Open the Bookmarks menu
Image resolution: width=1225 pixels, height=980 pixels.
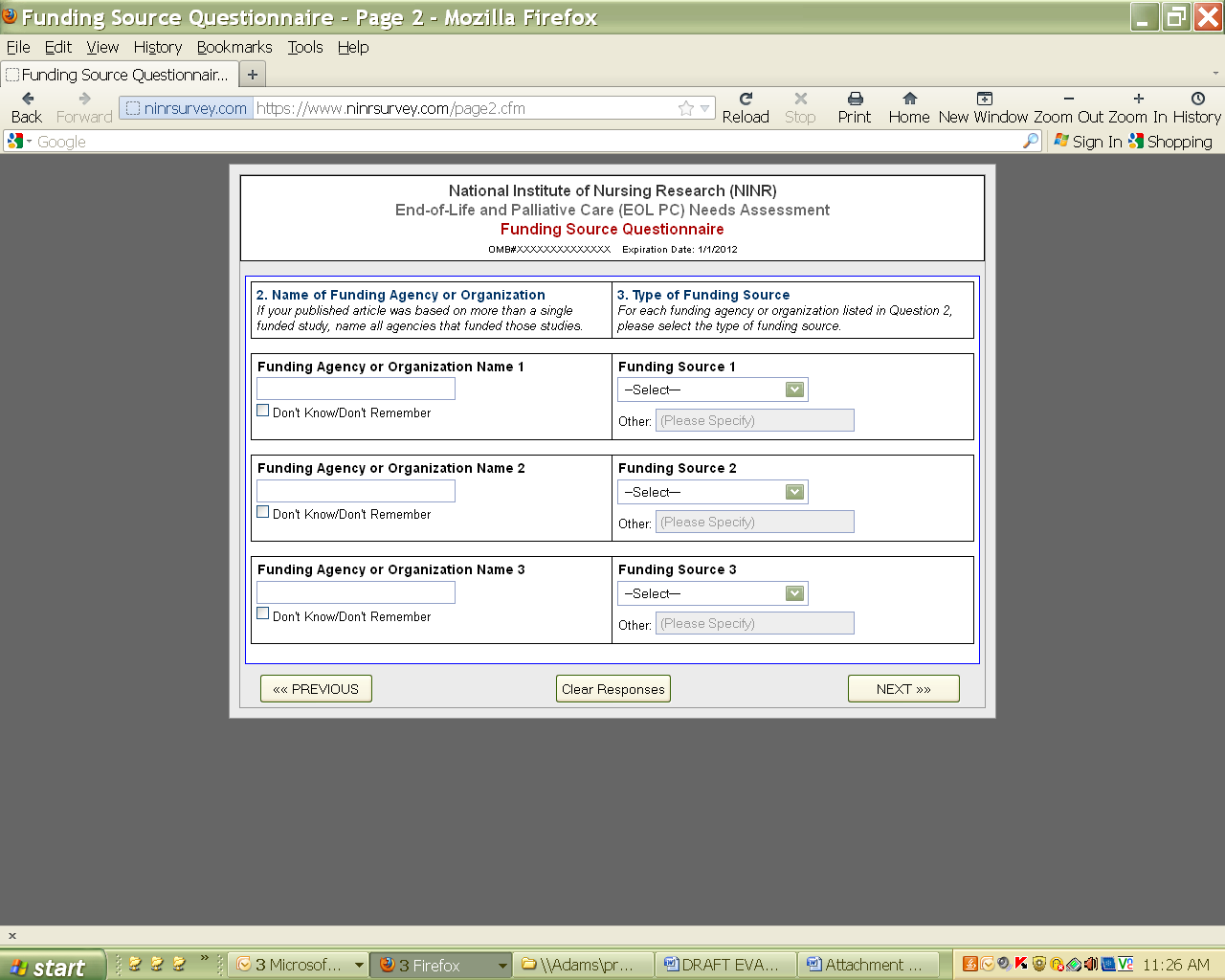(x=234, y=47)
